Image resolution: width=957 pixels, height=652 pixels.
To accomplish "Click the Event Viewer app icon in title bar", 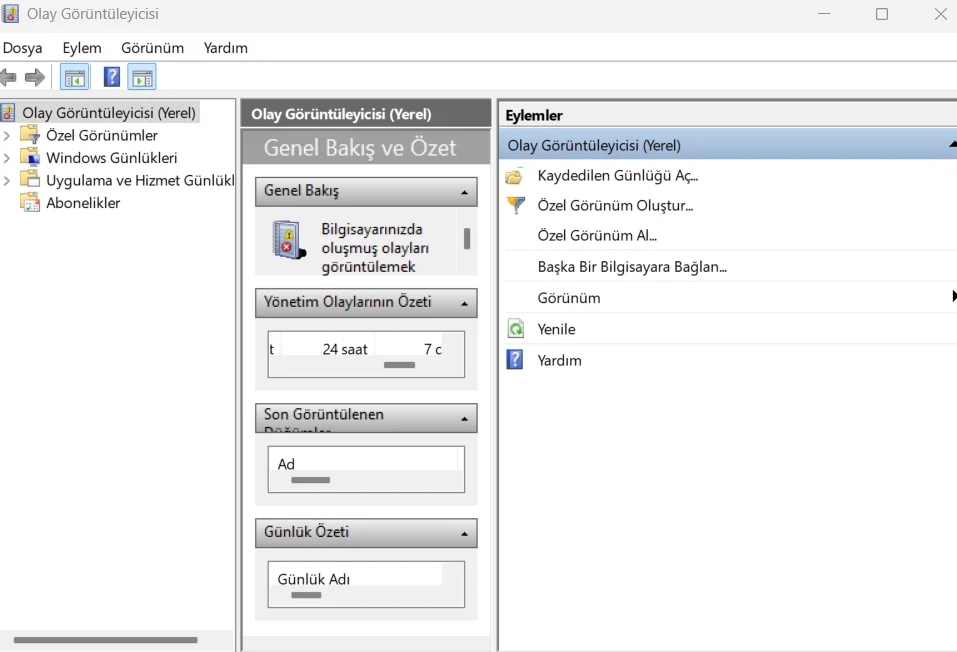I will click(10, 13).
